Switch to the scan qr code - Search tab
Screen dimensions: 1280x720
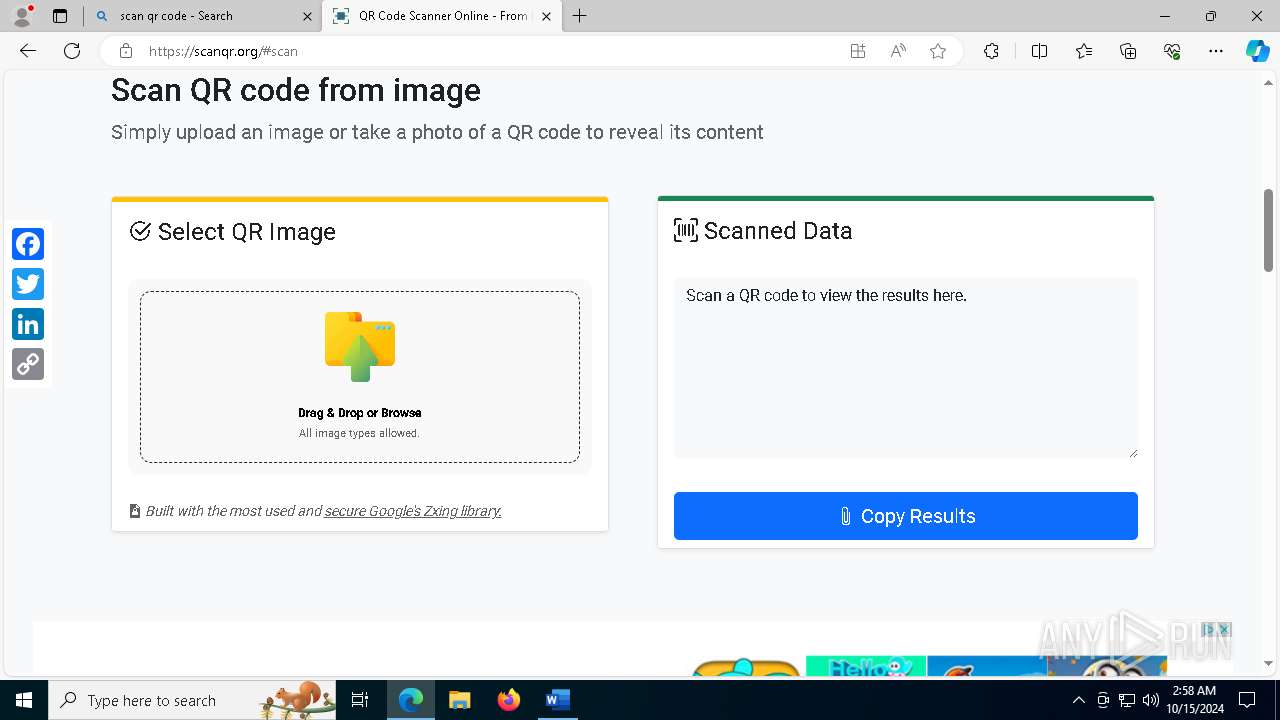203,16
